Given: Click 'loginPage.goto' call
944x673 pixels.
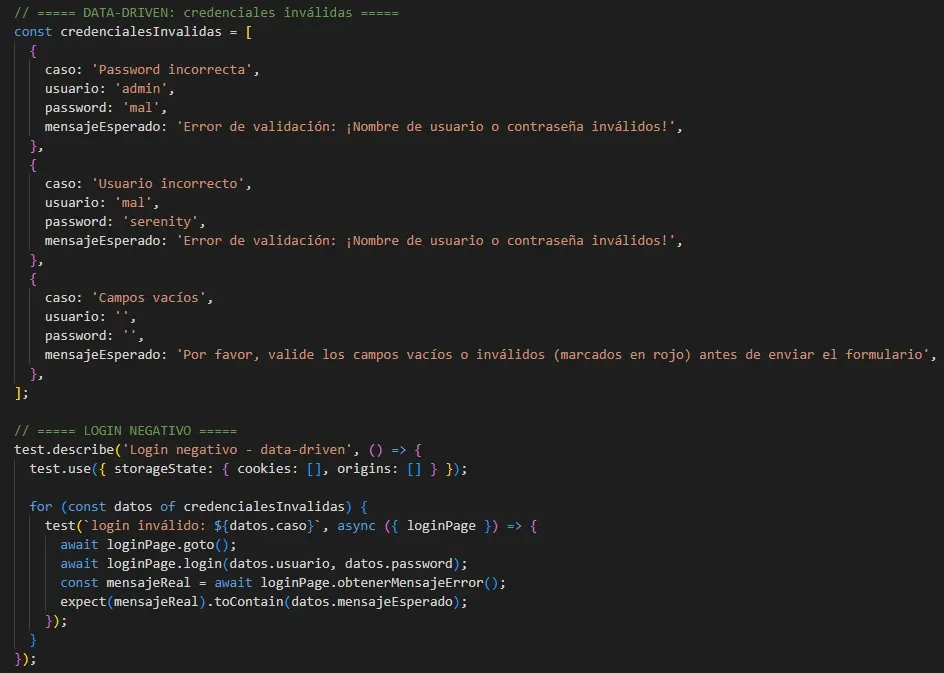Looking at the screenshot, I should pos(160,545).
